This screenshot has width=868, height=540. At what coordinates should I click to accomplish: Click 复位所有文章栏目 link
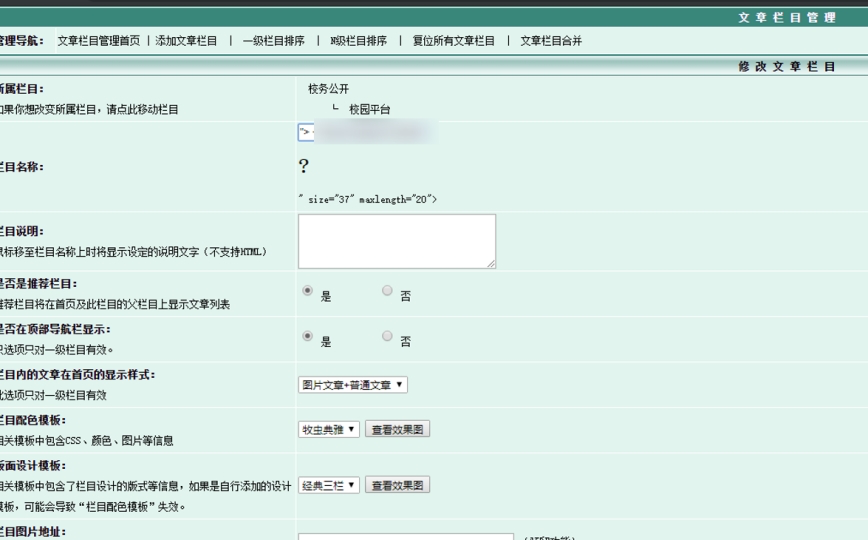point(453,41)
